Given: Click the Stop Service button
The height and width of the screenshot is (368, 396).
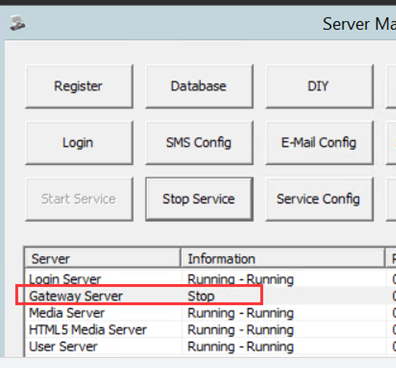Looking at the screenshot, I should click(x=199, y=199).
